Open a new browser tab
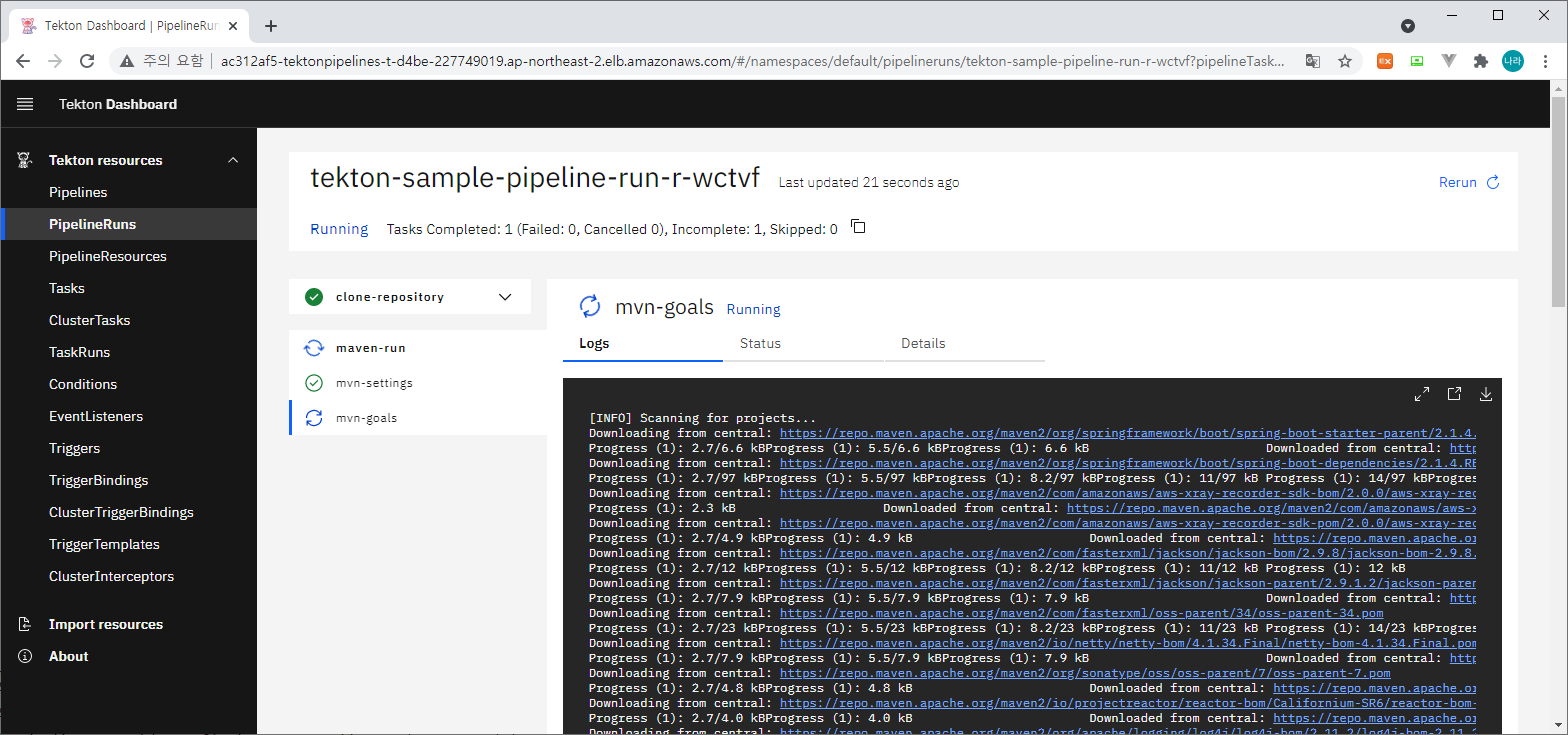 pos(271,26)
